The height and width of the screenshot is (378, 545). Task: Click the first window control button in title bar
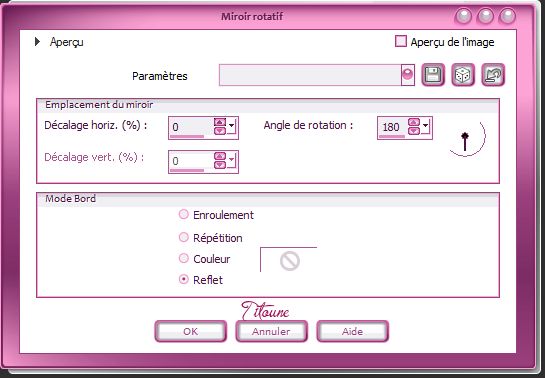[x=463, y=16]
